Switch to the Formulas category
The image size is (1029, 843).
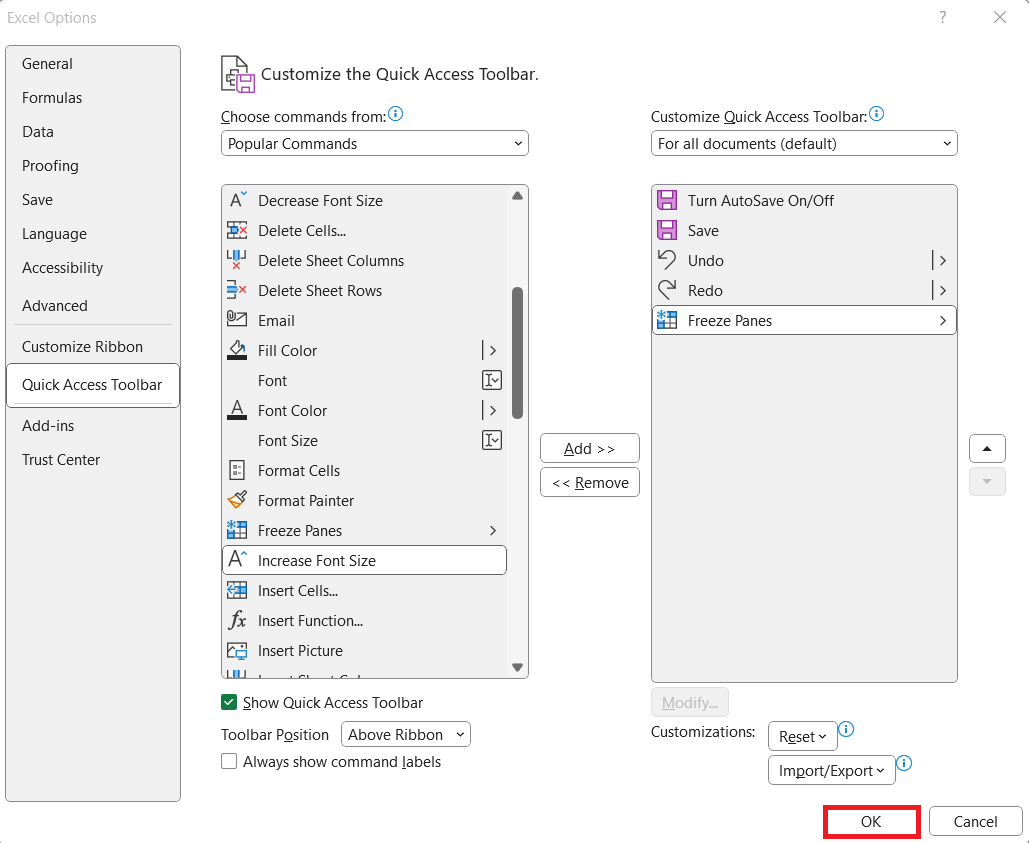(x=93, y=98)
